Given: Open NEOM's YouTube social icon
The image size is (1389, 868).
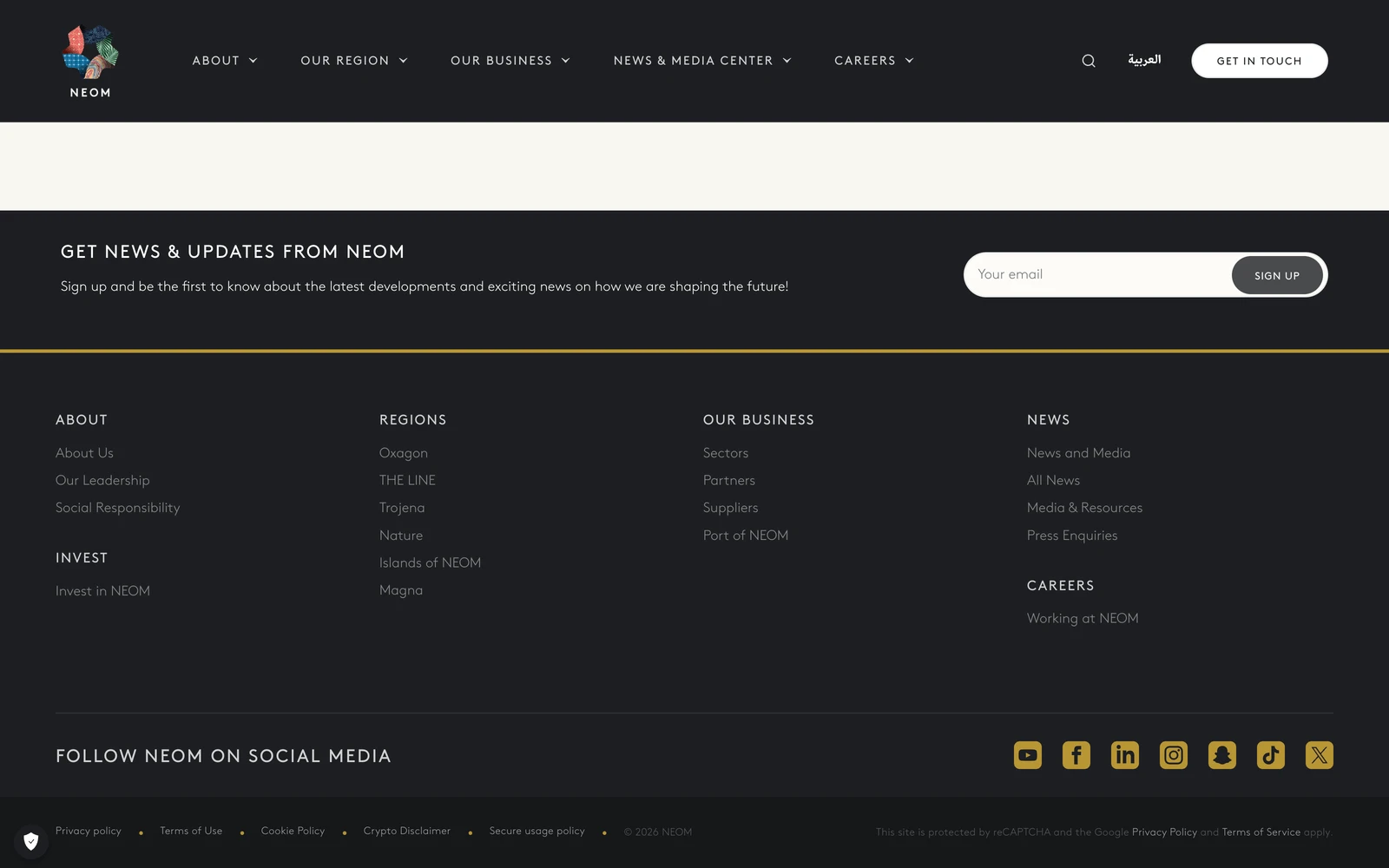Looking at the screenshot, I should (x=1028, y=755).
